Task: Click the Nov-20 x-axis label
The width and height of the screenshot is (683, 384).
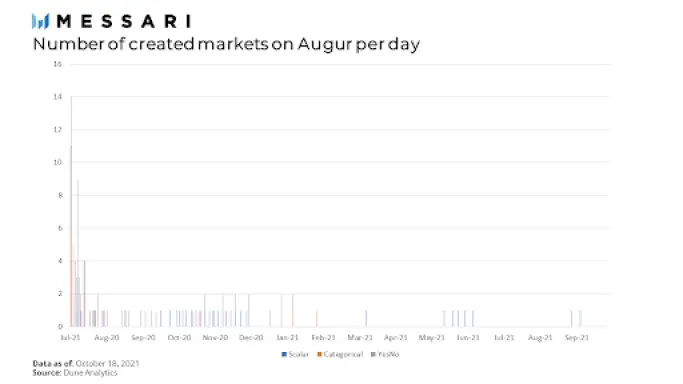Action: [215, 337]
